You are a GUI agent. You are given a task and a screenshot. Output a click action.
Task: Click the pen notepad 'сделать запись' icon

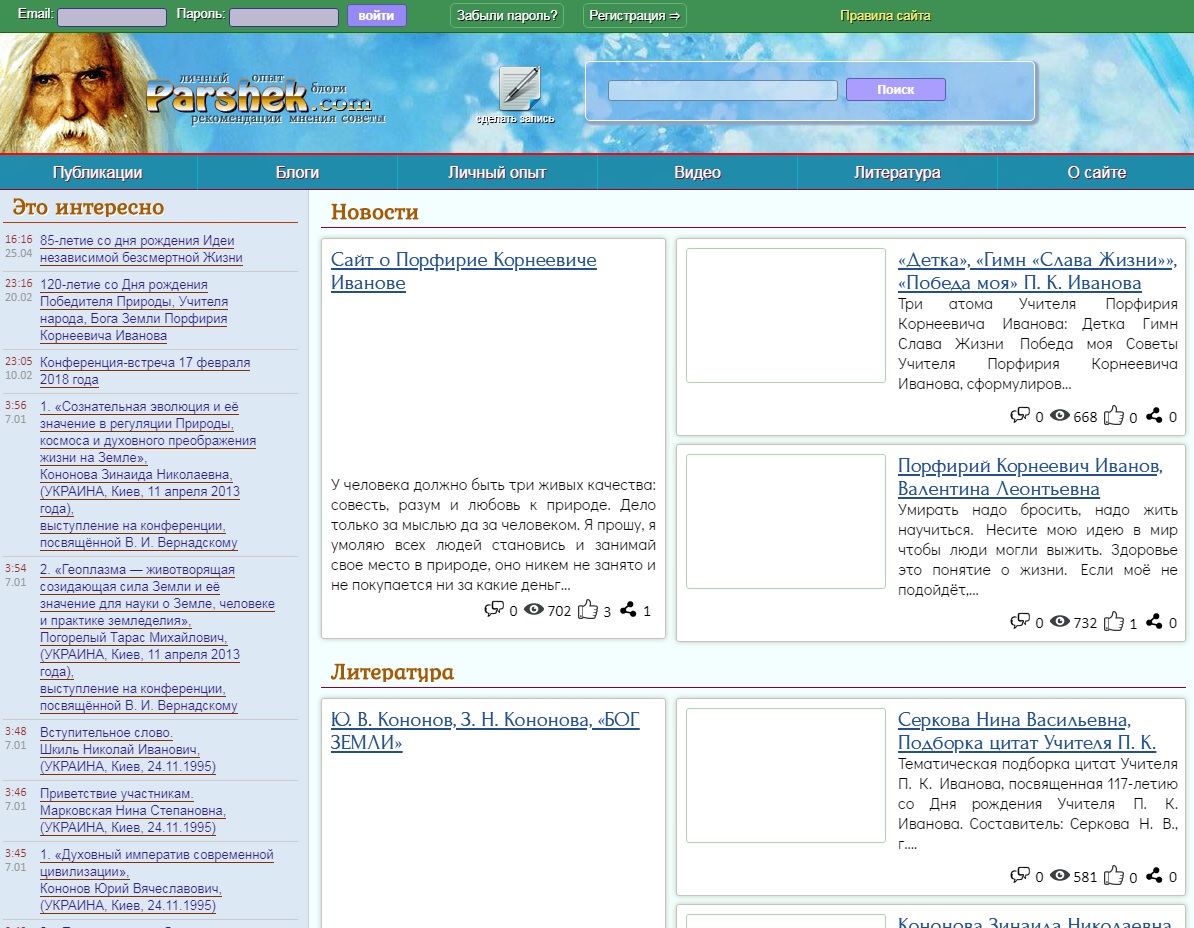point(518,88)
